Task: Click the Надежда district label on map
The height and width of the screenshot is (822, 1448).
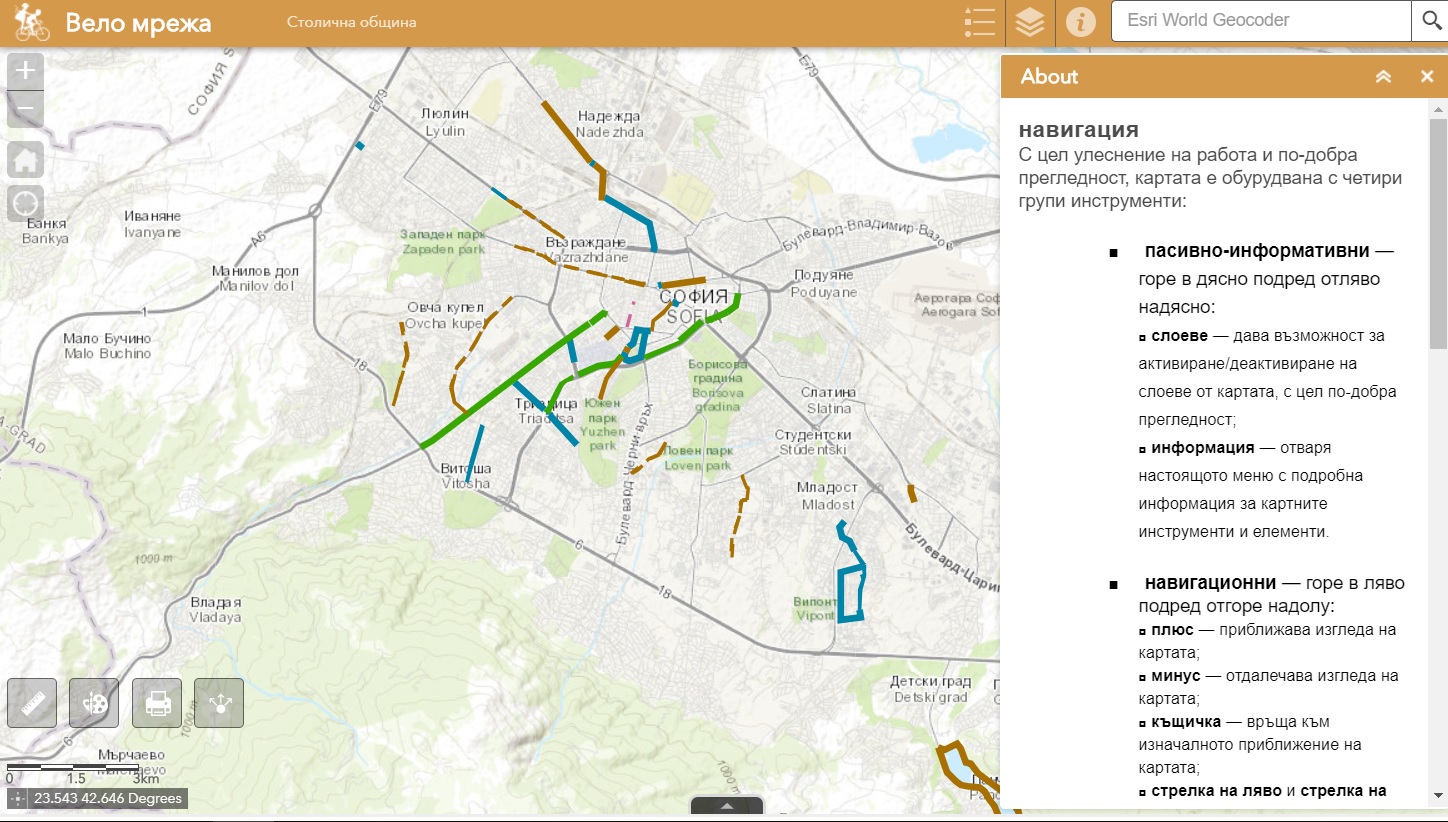Action: 608,116
